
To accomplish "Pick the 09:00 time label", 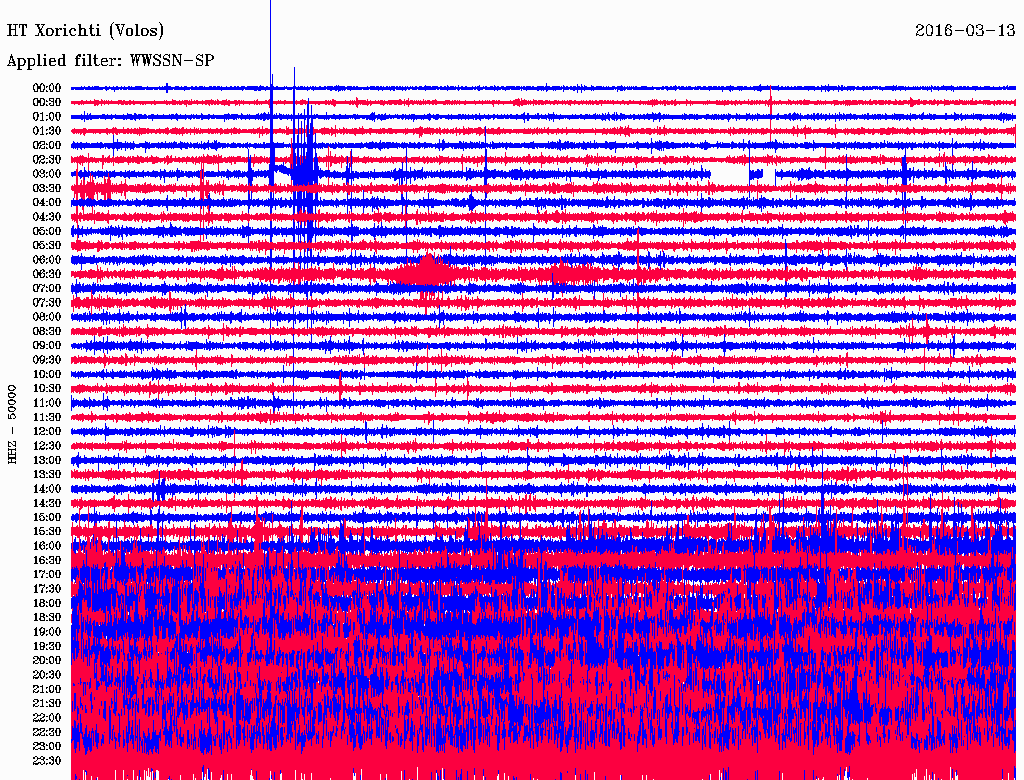I will coord(47,345).
